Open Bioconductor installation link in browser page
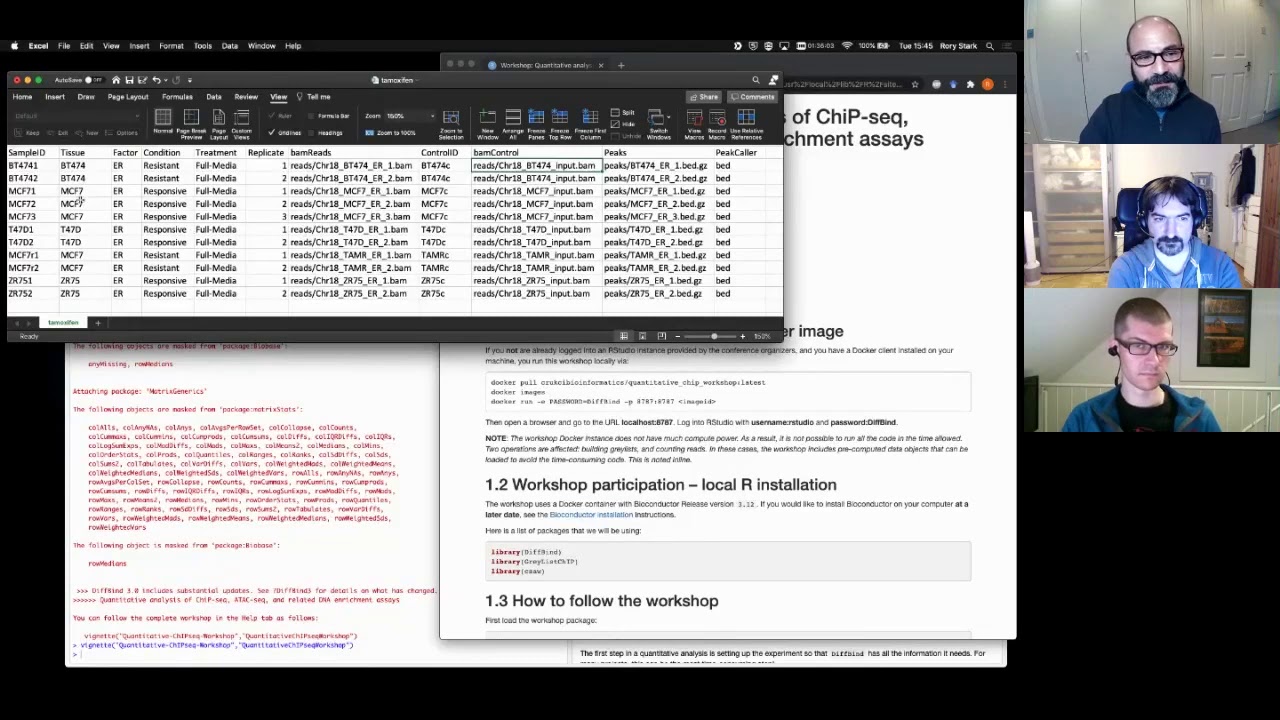 click(591, 515)
